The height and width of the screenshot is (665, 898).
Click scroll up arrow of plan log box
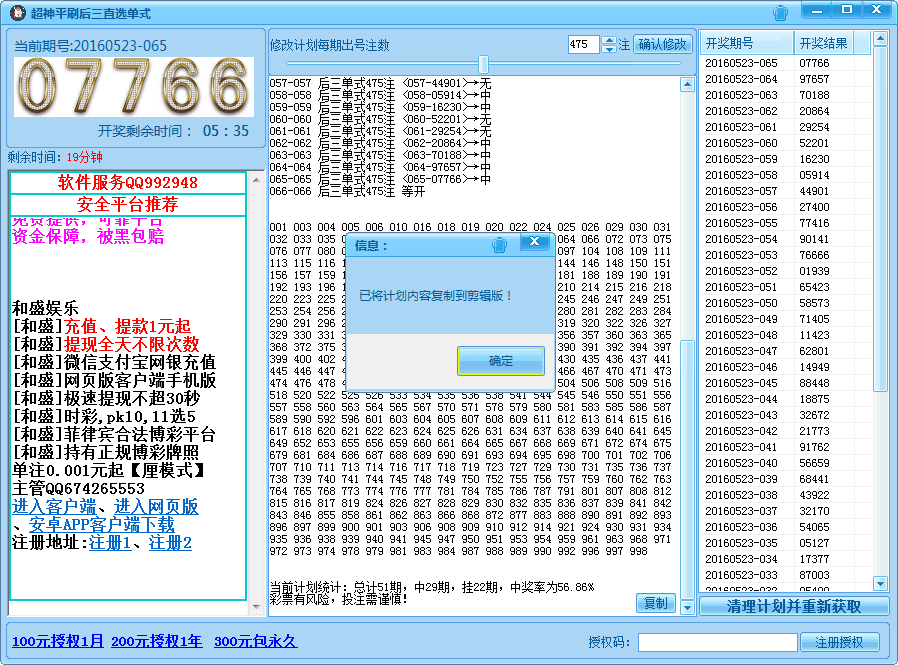click(x=687, y=86)
